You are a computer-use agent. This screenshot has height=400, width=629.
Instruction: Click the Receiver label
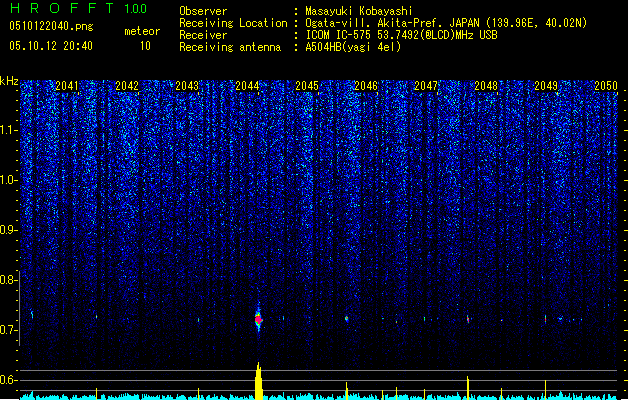tap(203, 35)
